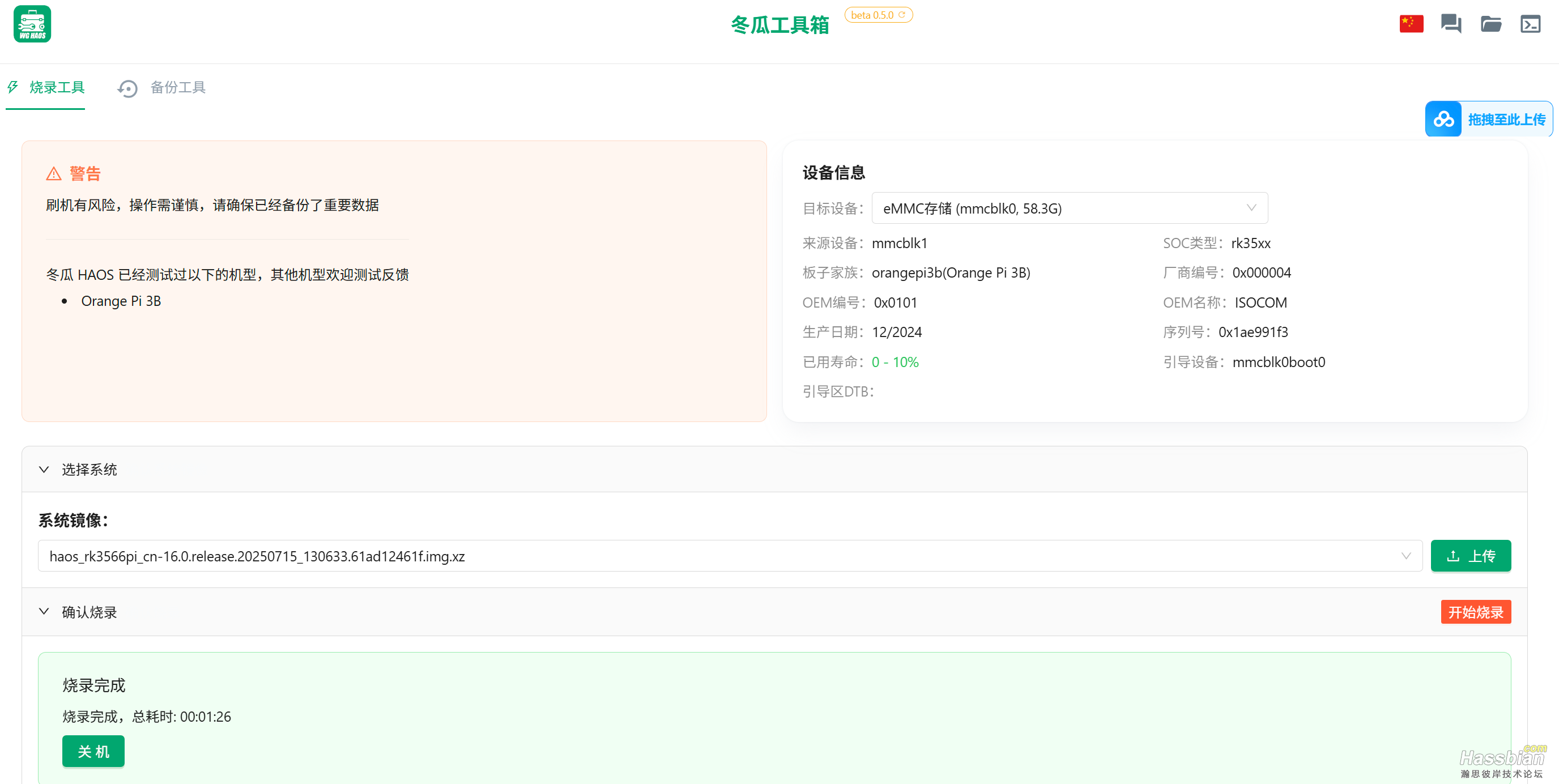Click the Orange Pi 3B list item

pos(121,301)
